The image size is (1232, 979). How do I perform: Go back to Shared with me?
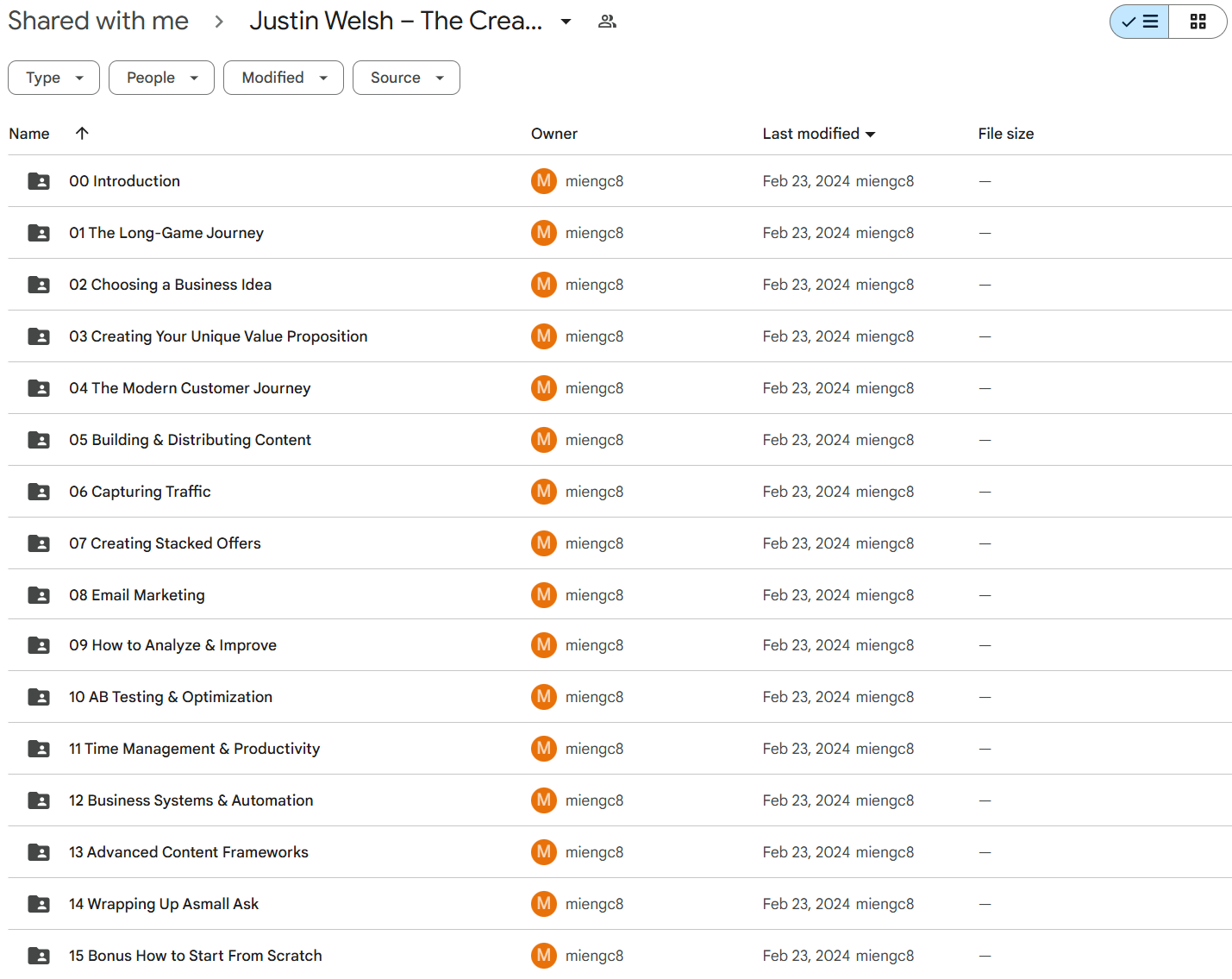click(98, 21)
